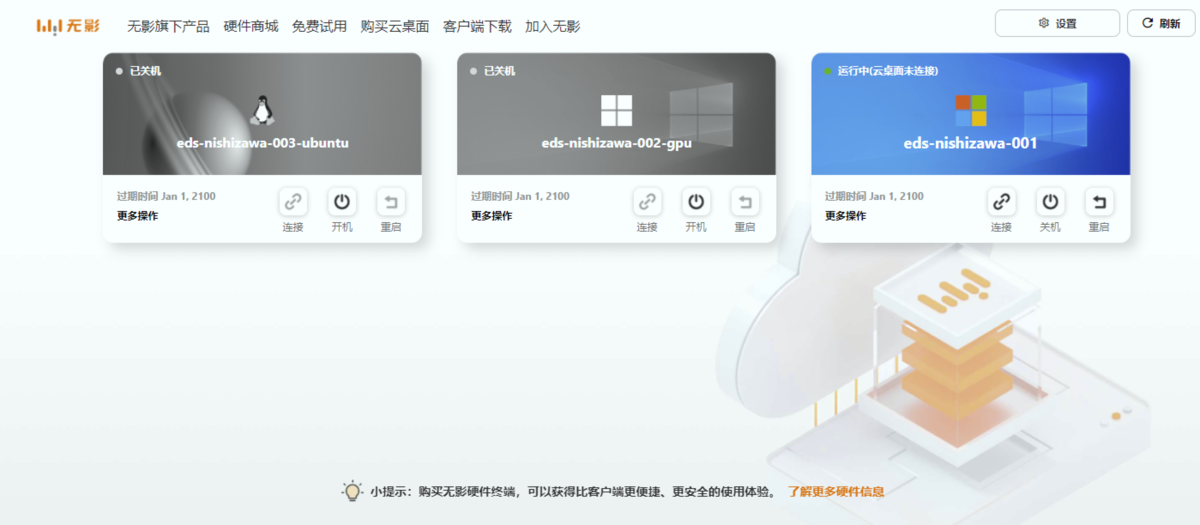
Task: Select eds-nishizawa-003-ubuntu desktop name
Action: tap(262, 143)
